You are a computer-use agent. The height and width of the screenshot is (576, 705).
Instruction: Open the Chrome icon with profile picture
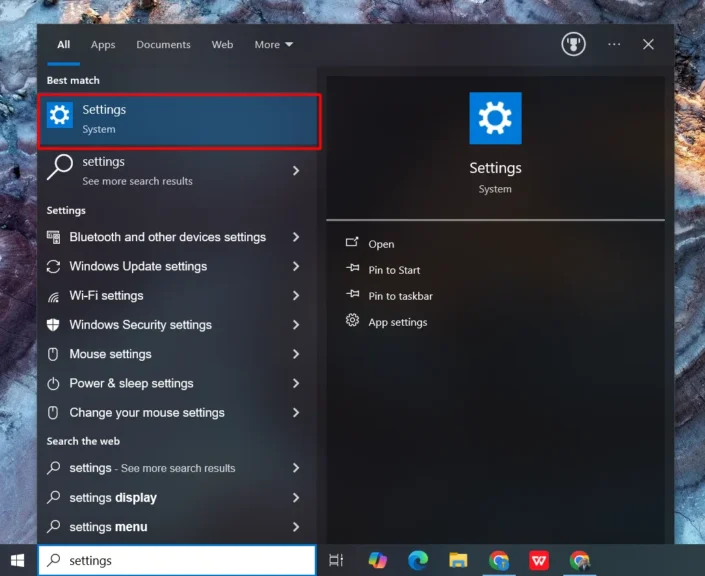(580, 560)
